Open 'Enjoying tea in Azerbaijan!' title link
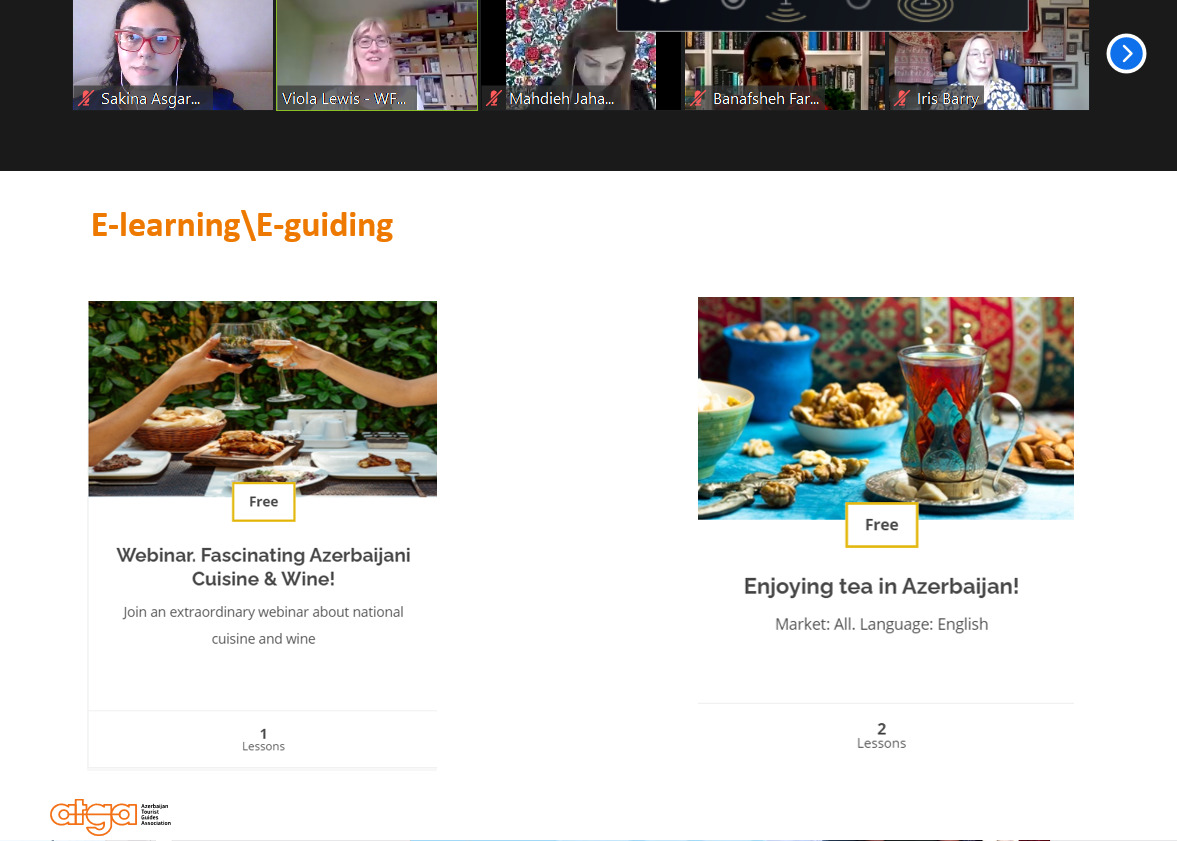The height and width of the screenshot is (841, 1177). point(881,586)
